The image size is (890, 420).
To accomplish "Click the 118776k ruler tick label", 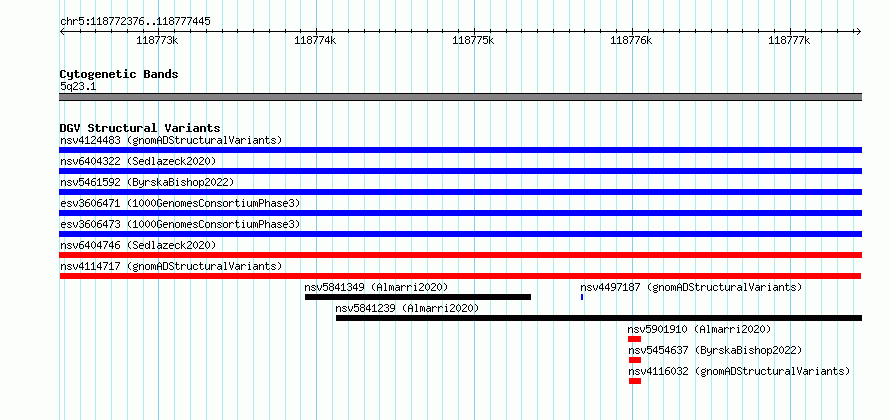I will pos(631,40).
